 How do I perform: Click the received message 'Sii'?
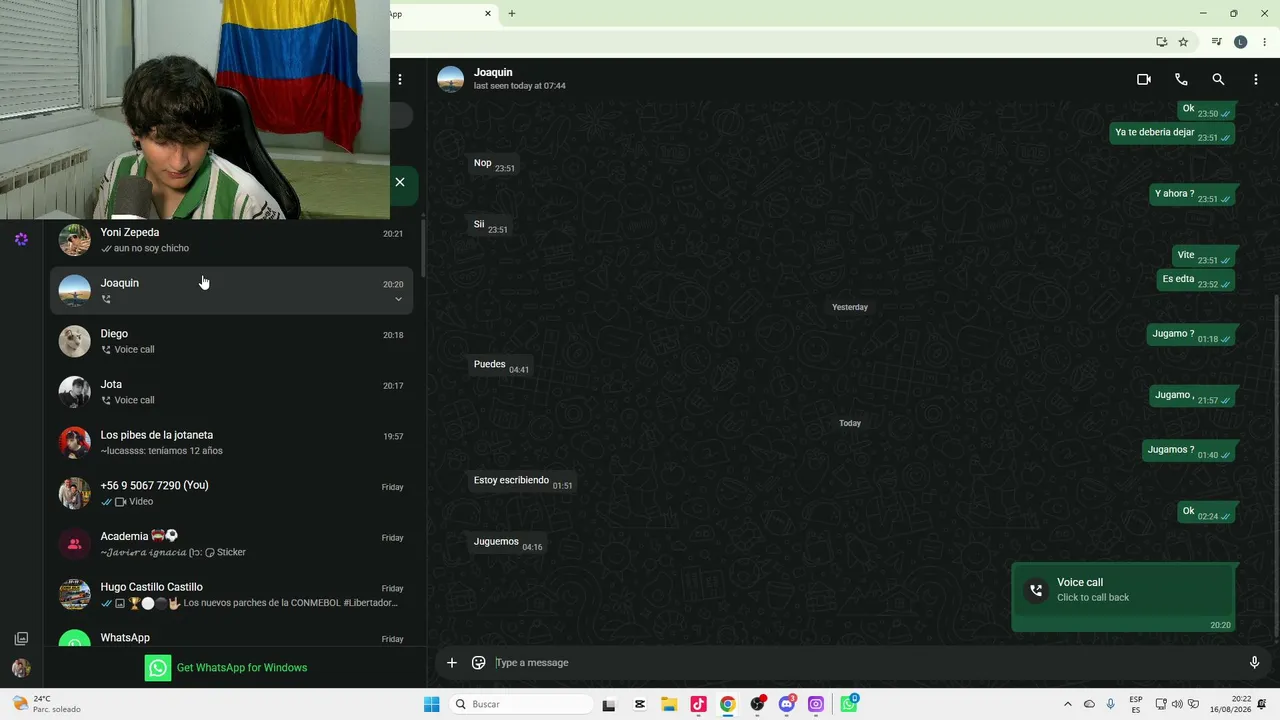tap(490, 225)
